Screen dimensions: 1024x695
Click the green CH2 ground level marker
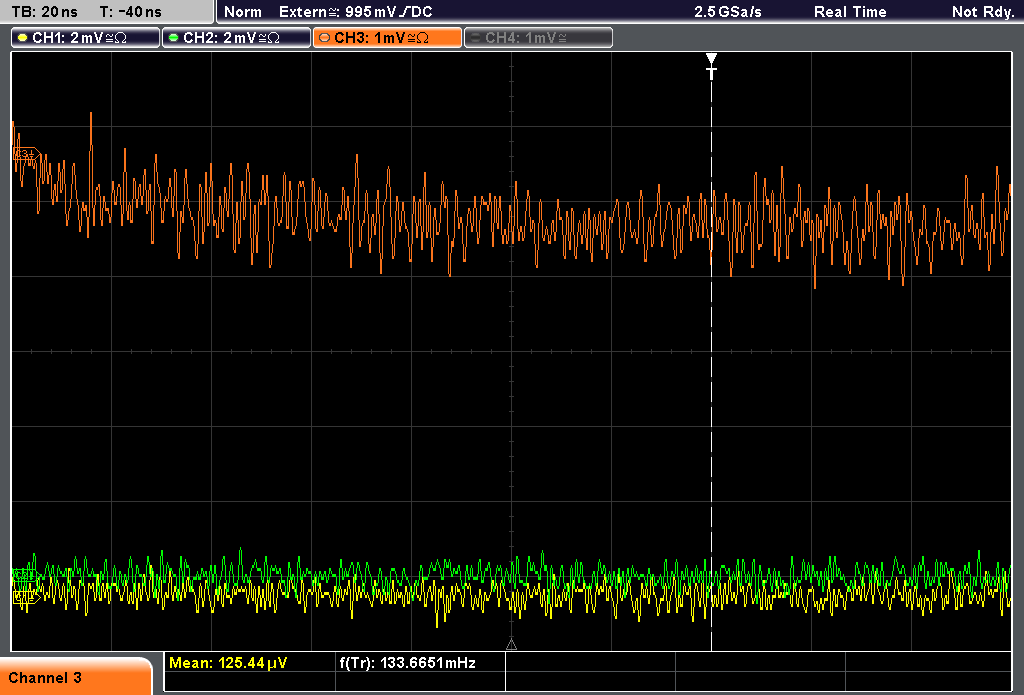click(x=26, y=575)
